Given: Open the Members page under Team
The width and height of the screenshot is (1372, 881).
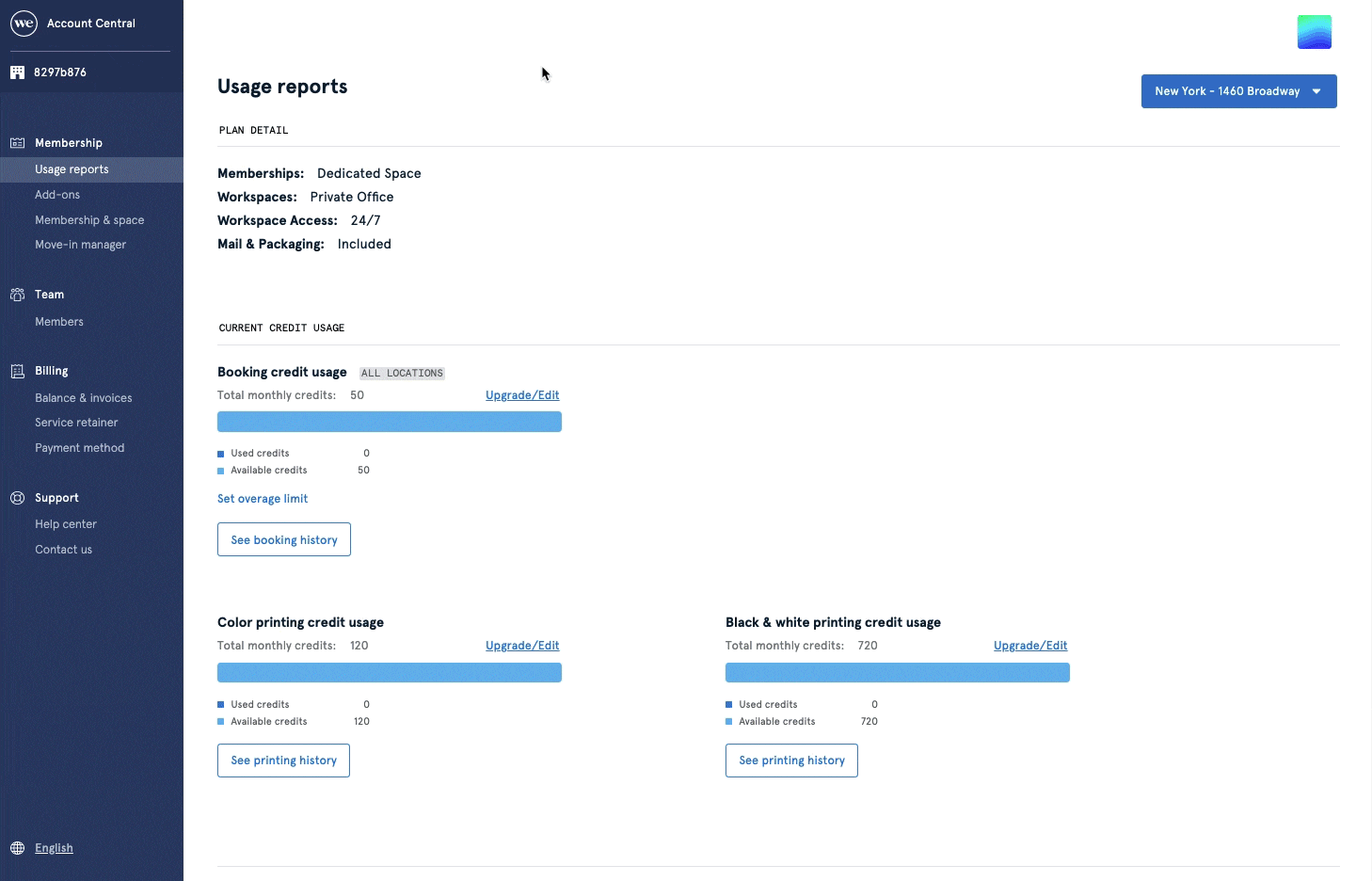Looking at the screenshot, I should [x=58, y=321].
